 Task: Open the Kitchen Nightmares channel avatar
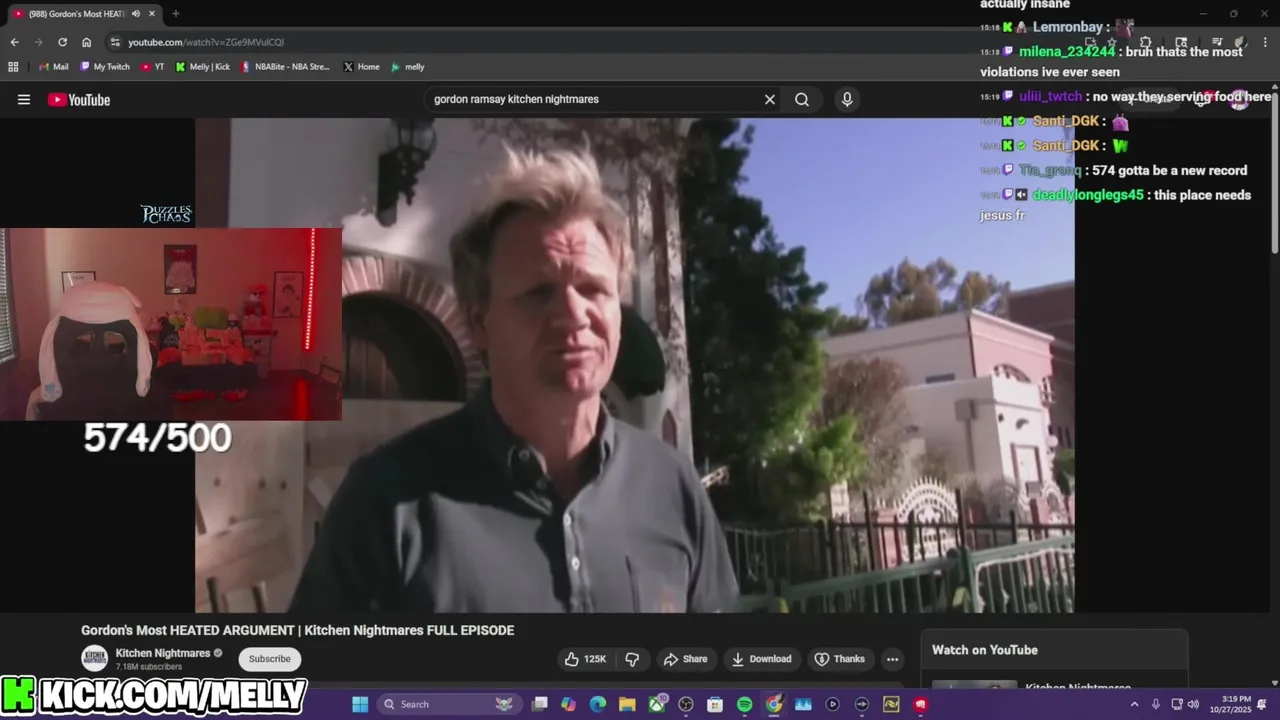(95, 659)
